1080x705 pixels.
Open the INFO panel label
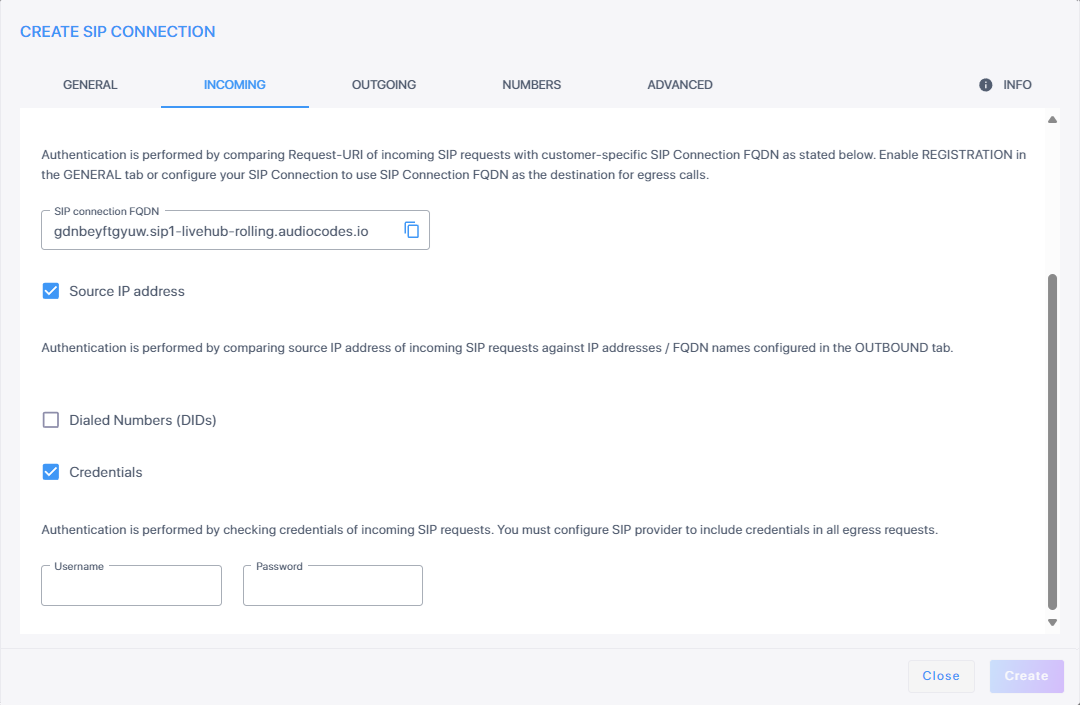(1017, 85)
